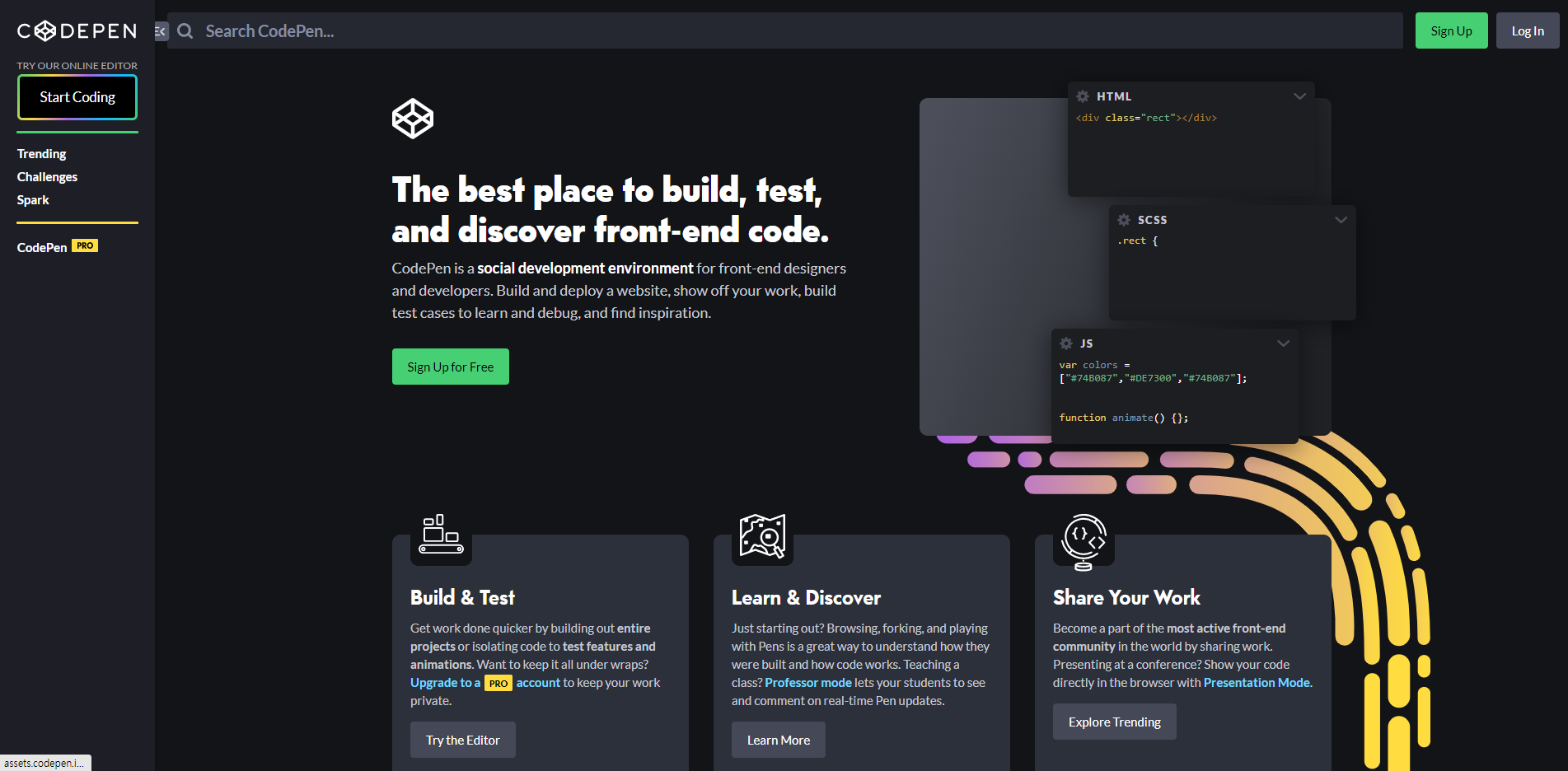Screen dimensions: 1568x771
Task: Collapse the sidebar with the toggle arrow icon
Action: tap(161, 31)
